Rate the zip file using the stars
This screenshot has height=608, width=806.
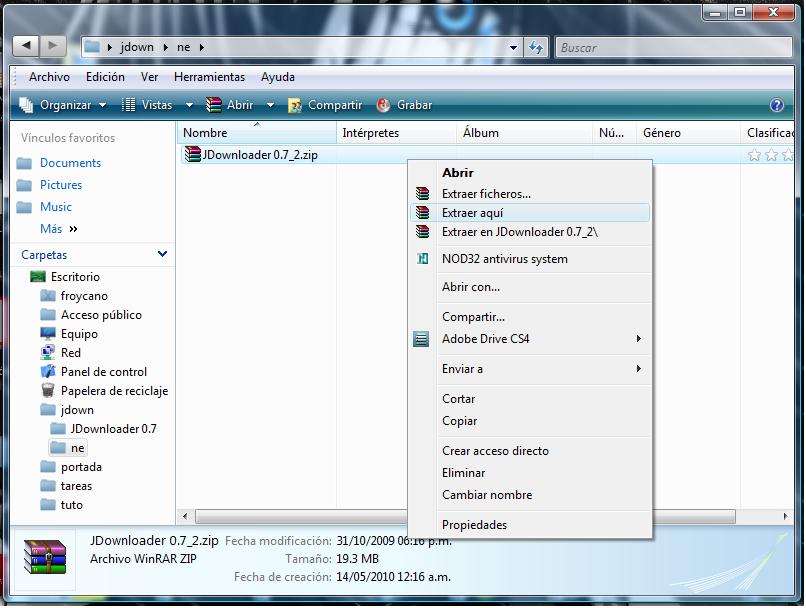773,155
